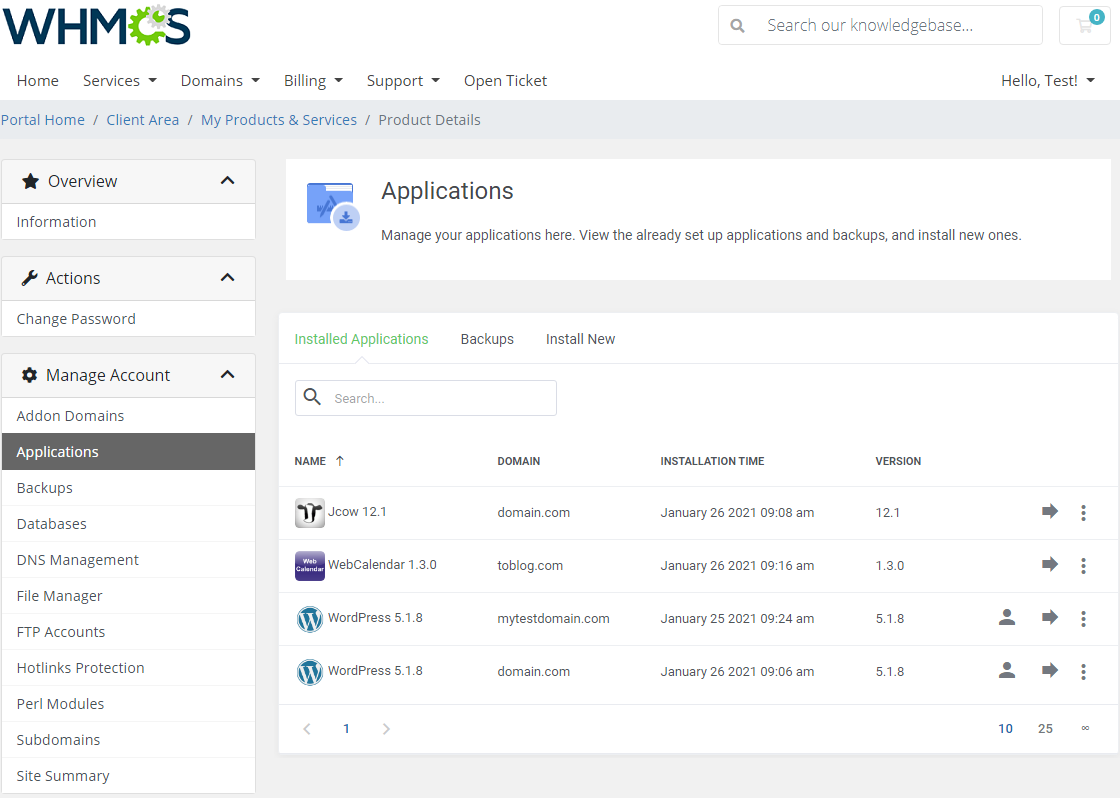
Task: Collapse the Overview panel chevron
Action: [227, 181]
